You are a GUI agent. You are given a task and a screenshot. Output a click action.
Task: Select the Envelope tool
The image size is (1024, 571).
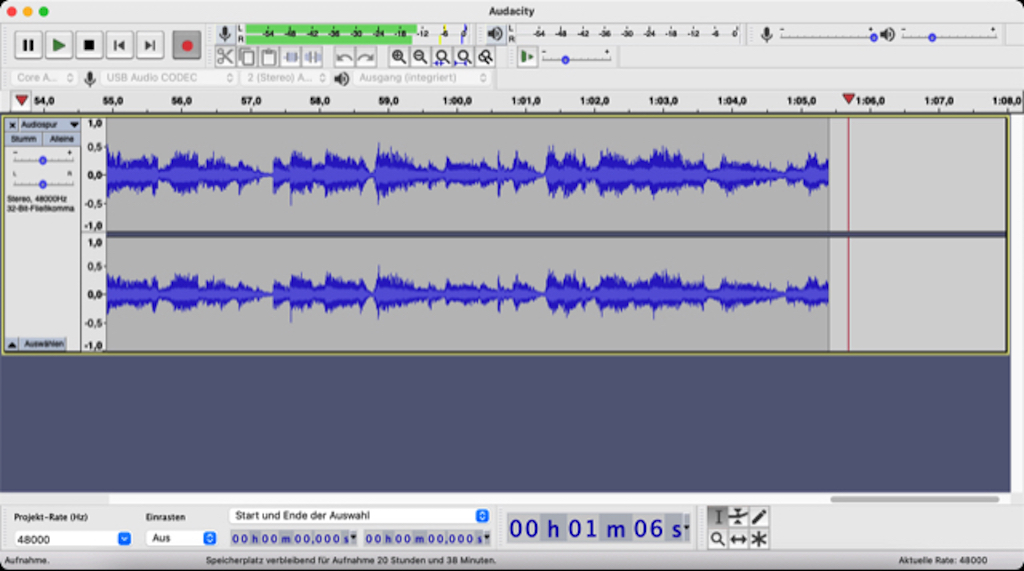click(x=738, y=517)
